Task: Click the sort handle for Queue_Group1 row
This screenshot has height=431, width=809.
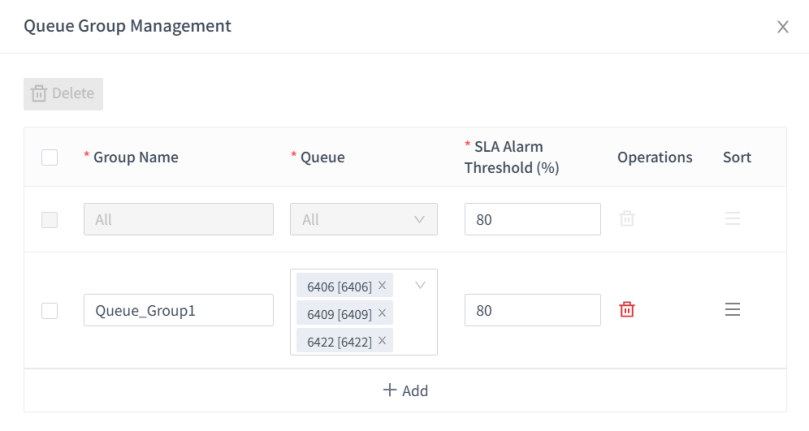Action: [732, 310]
